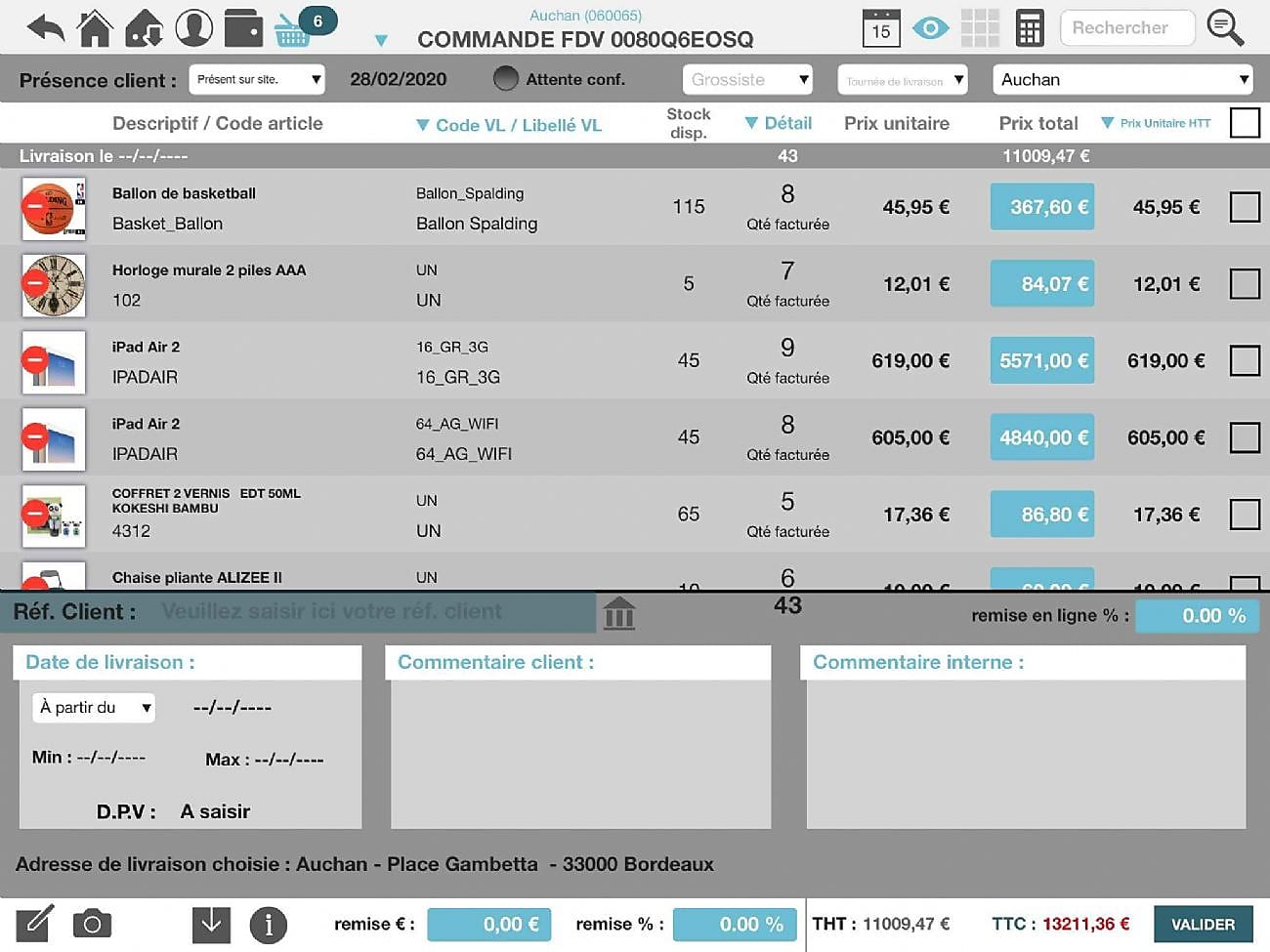The image size is (1270, 952).
Task: Remove iPad Air 2 16_GR_3G with red minus
Action: pyautogui.click(x=35, y=359)
